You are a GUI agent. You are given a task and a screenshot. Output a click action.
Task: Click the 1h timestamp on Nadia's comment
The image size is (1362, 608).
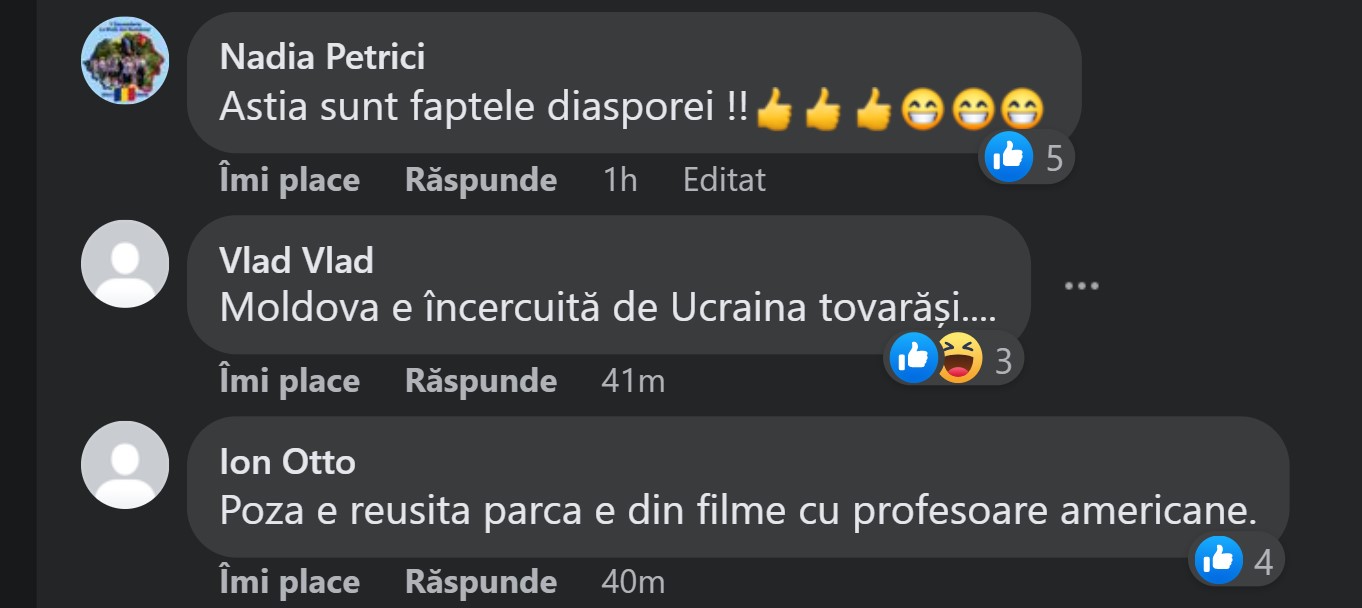[x=620, y=180]
